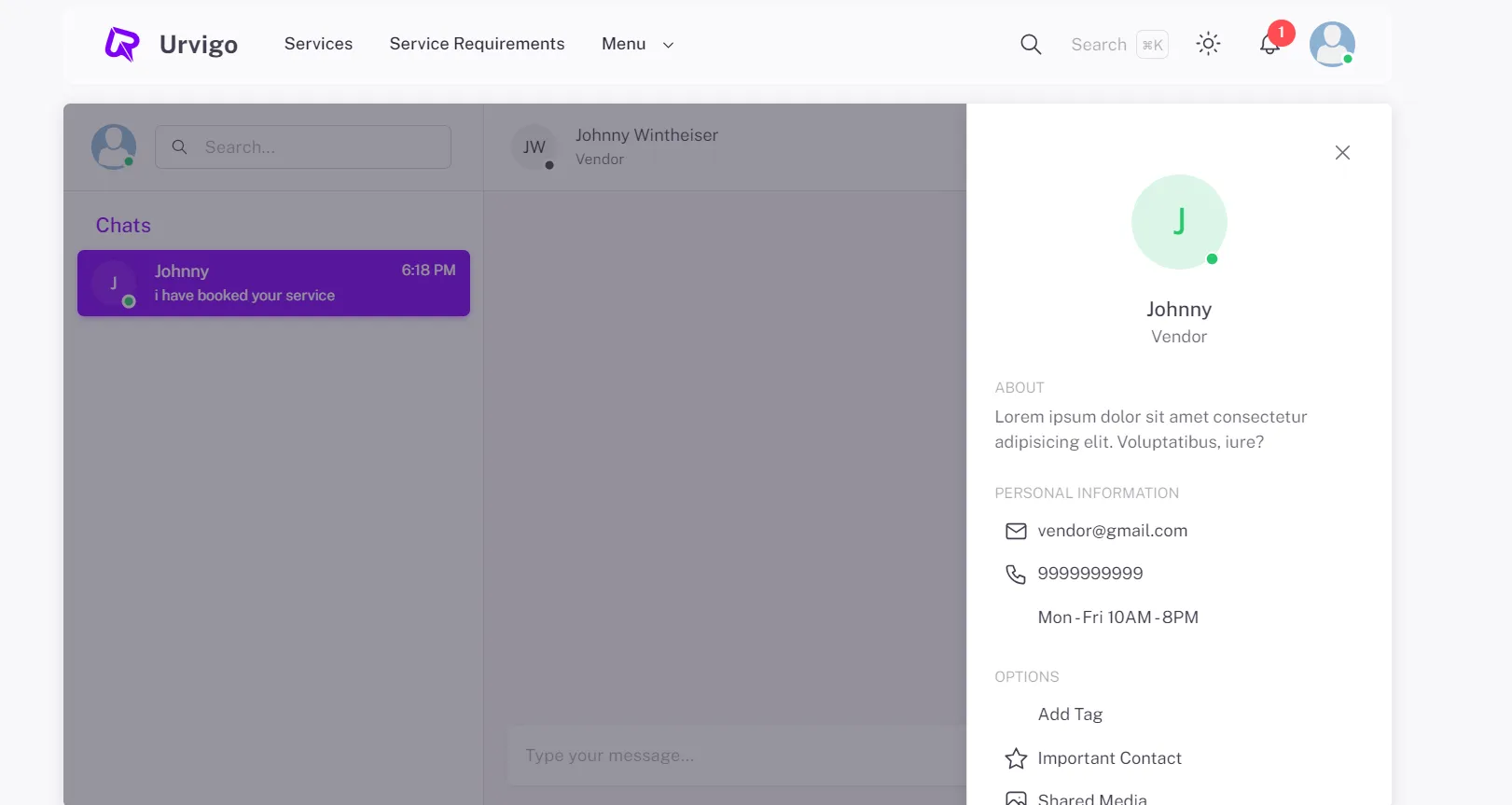Open the Services menu item

(x=318, y=44)
